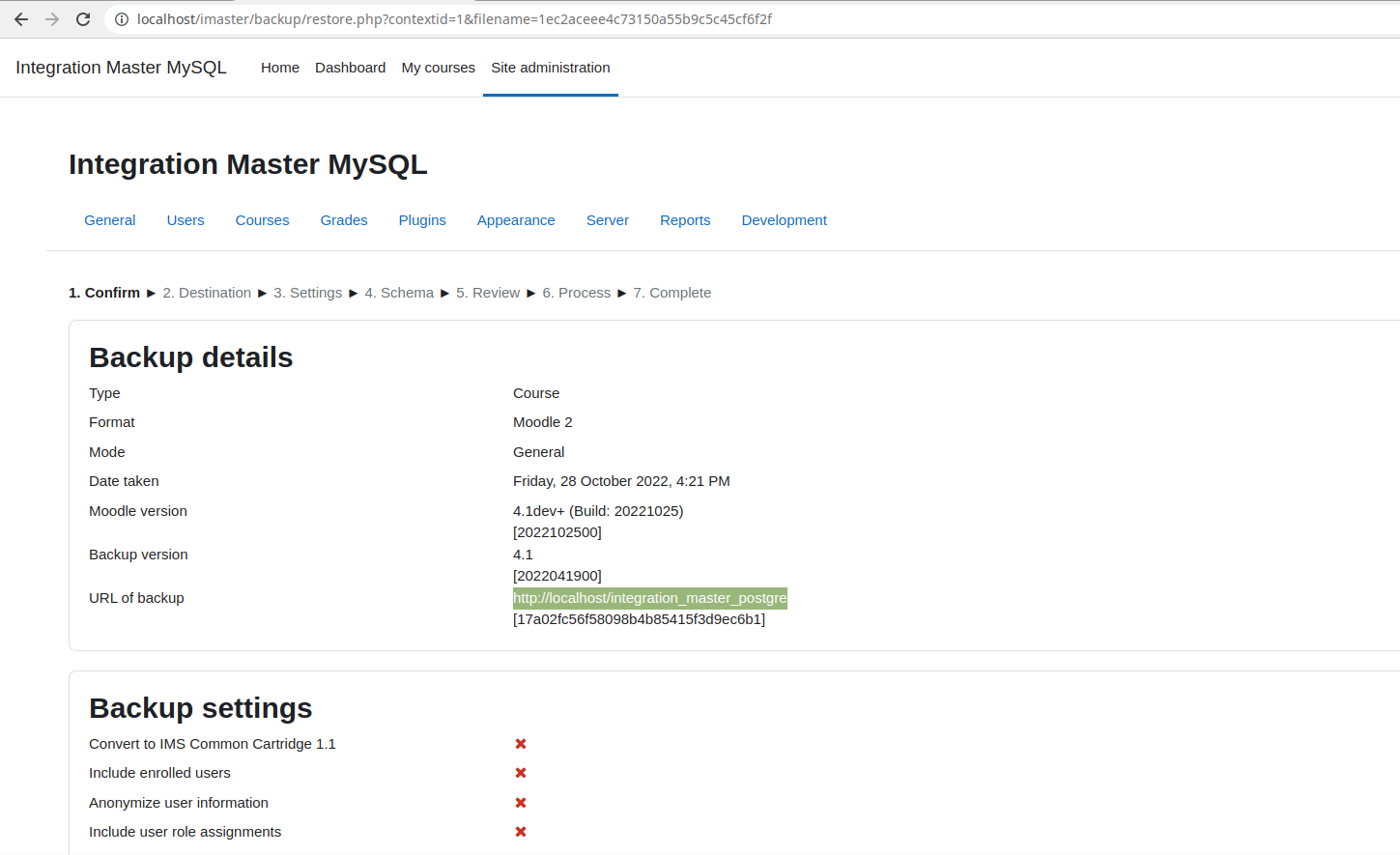Switch to the General admin tab
1400x855 pixels.
point(110,220)
